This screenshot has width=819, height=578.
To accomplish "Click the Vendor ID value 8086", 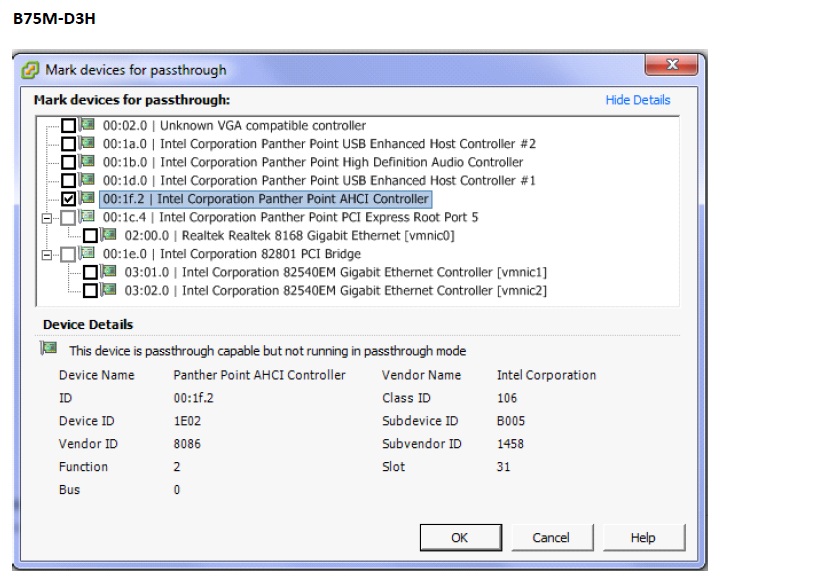I will point(187,444).
